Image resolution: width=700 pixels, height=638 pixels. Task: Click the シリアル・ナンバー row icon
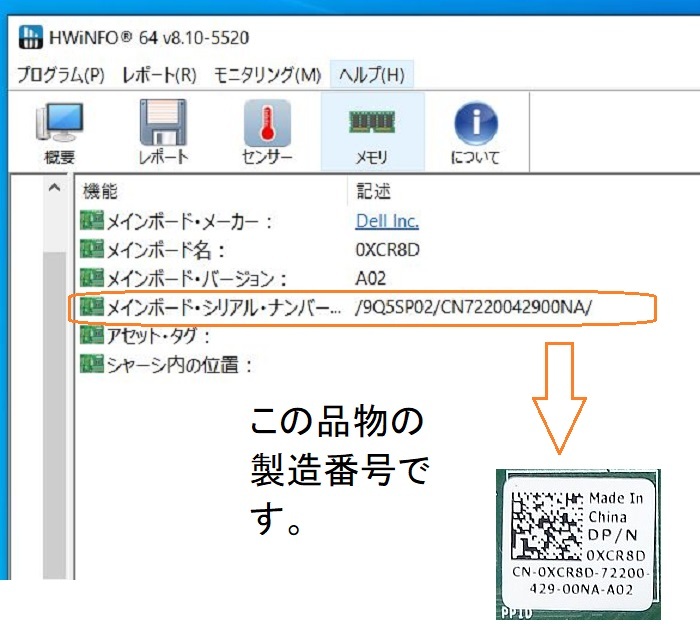92,307
